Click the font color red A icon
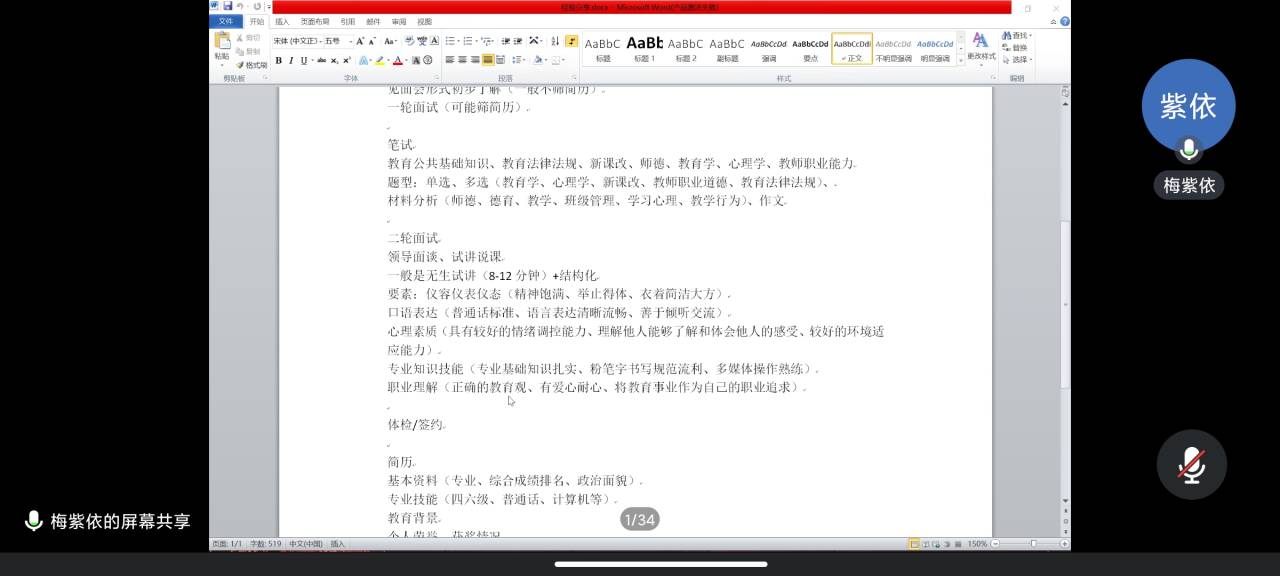 [398, 61]
